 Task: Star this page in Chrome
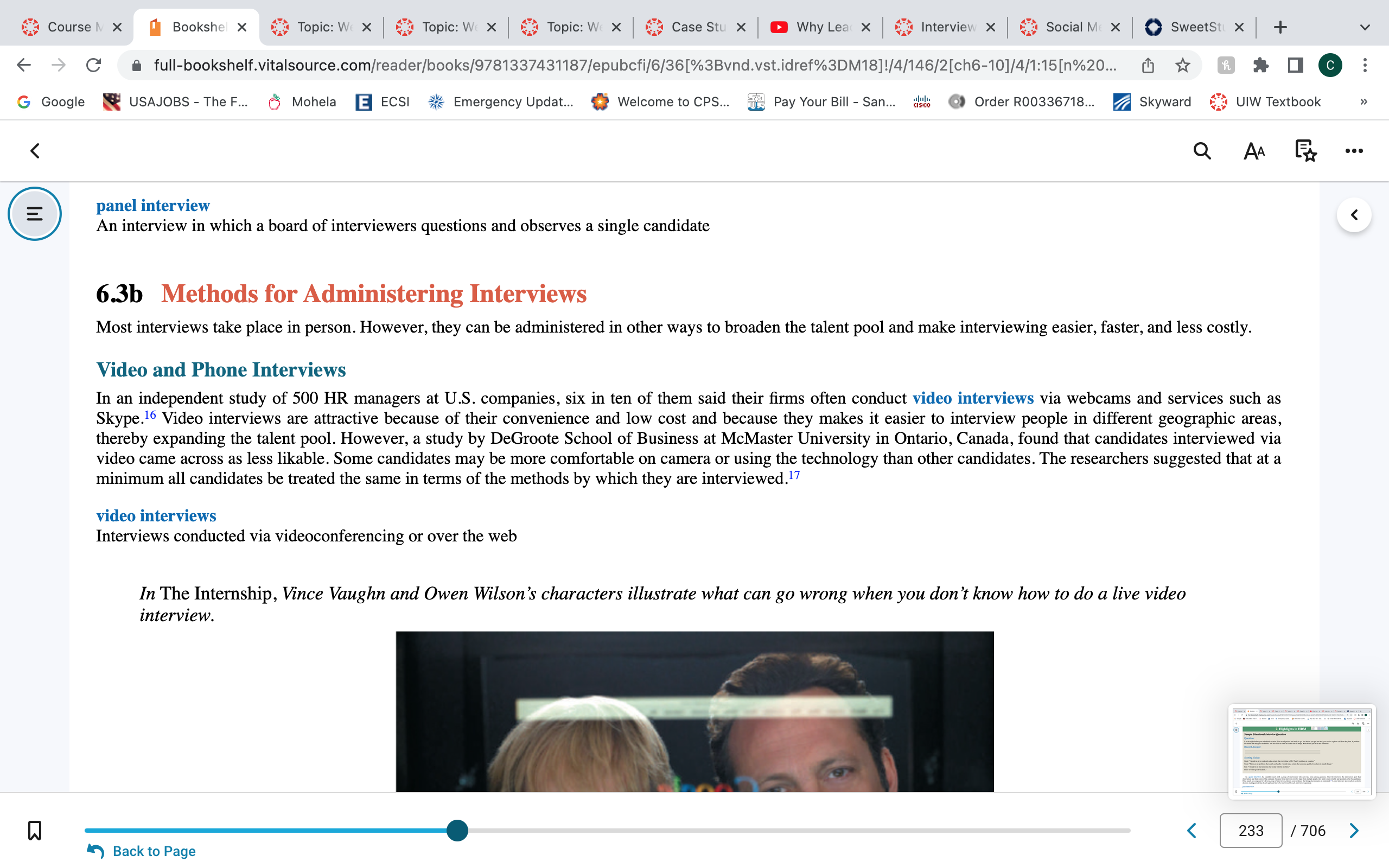1182,65
